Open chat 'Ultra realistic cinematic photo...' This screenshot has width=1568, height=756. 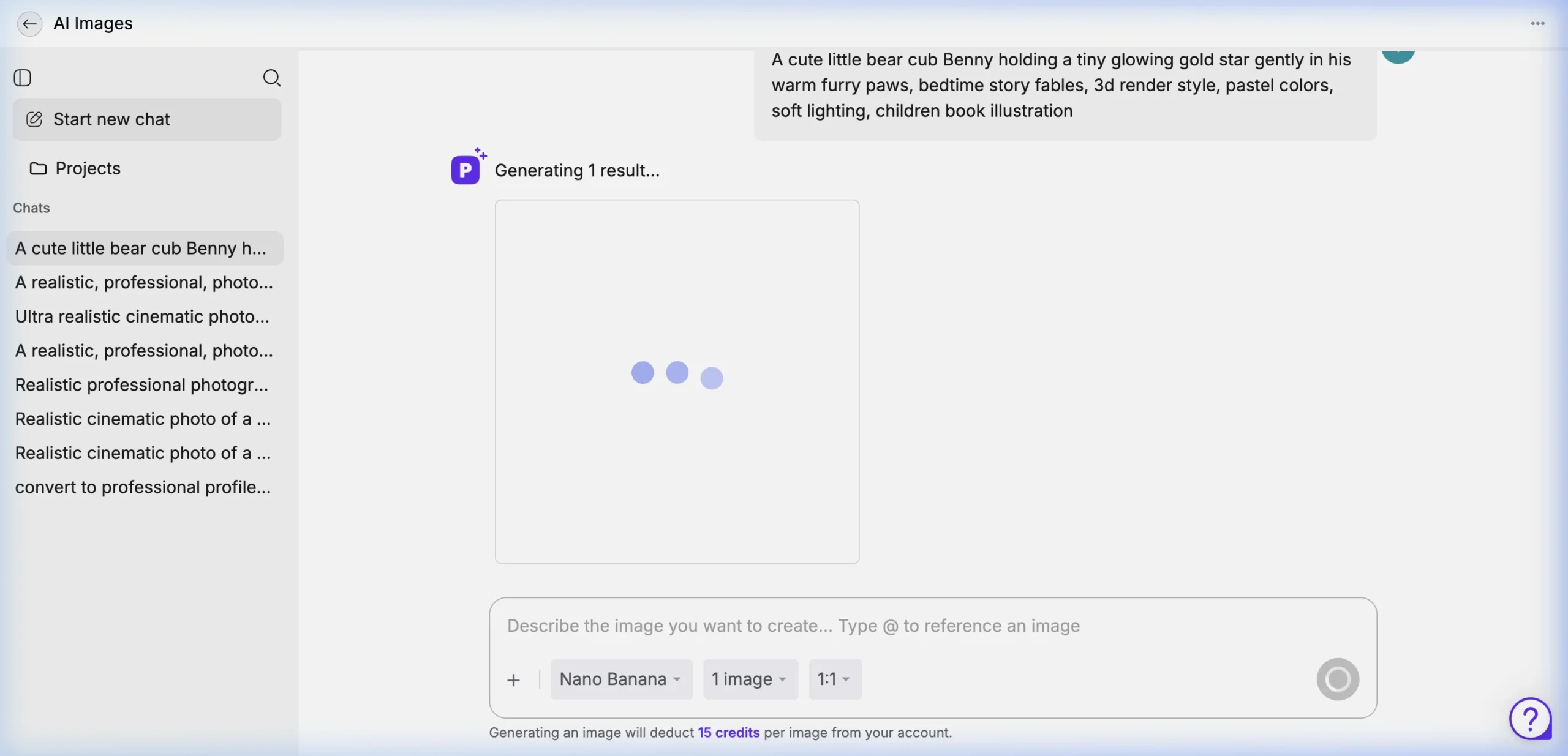pyautogui.click(x=145, y=316)
